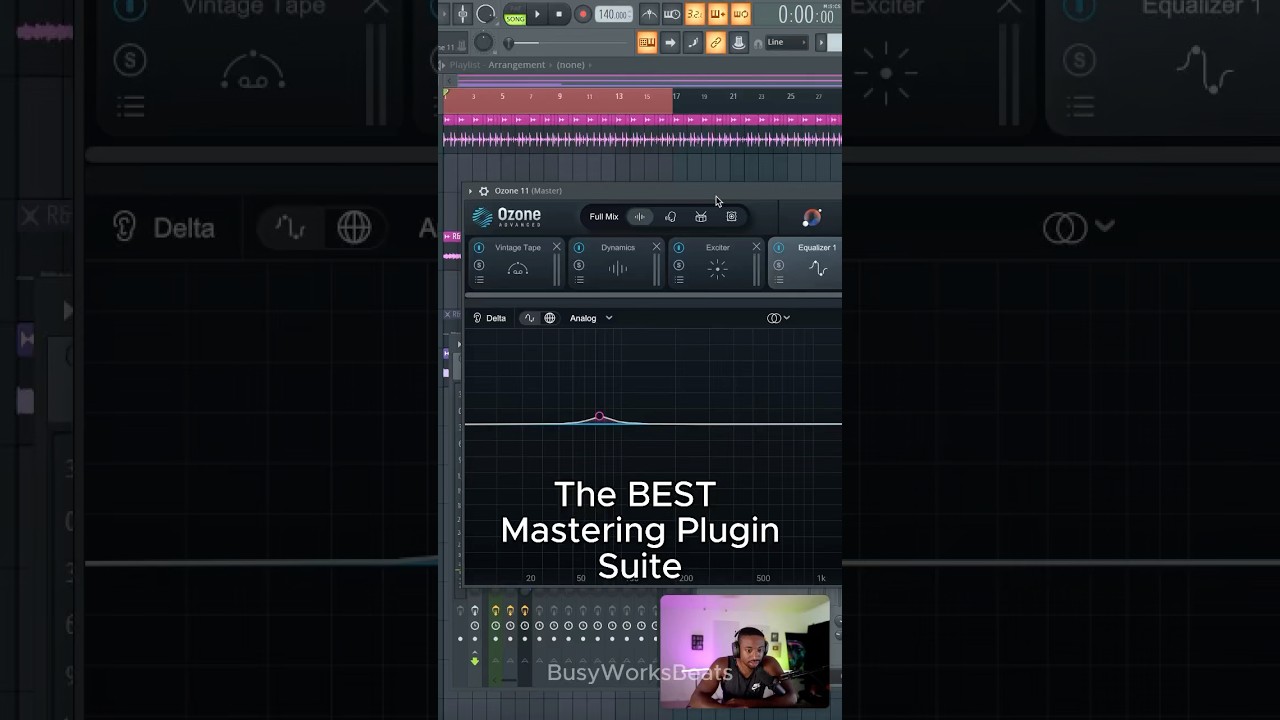
Task: Open Ozone 11 wrapper settings gear
Action: 484,191
